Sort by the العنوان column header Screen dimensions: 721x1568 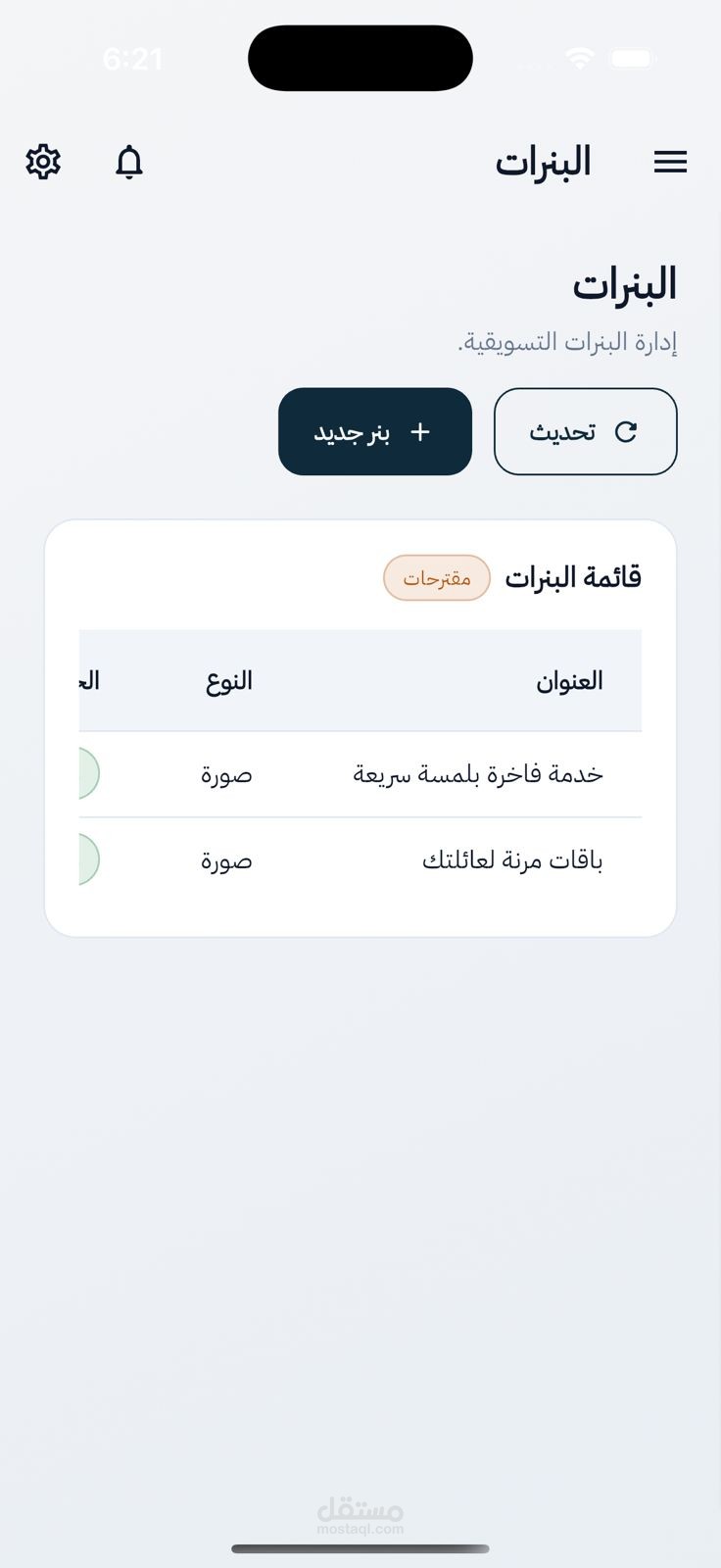coord(569,681)
